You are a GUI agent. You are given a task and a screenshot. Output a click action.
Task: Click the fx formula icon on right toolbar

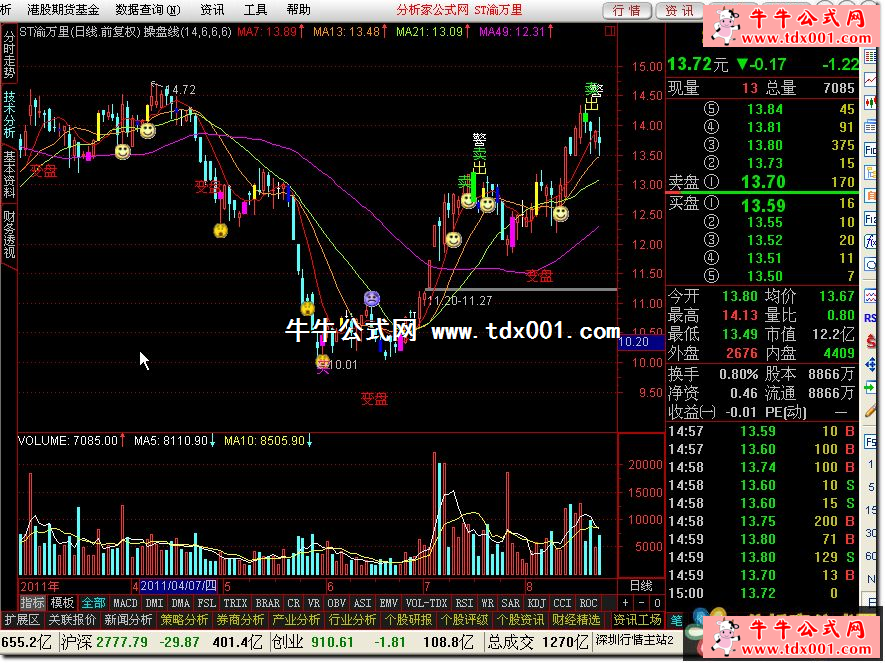point(871,242)
